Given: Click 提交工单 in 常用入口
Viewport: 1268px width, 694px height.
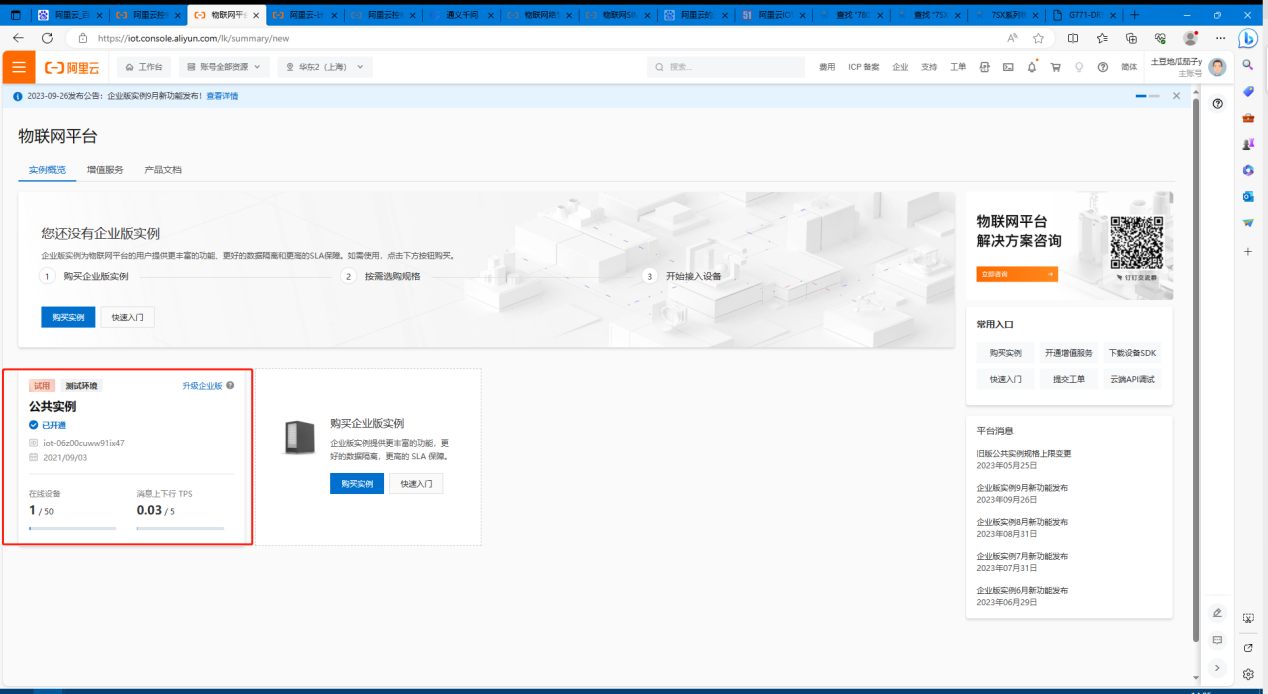Looking at the screenshot, I should 1069,379.
